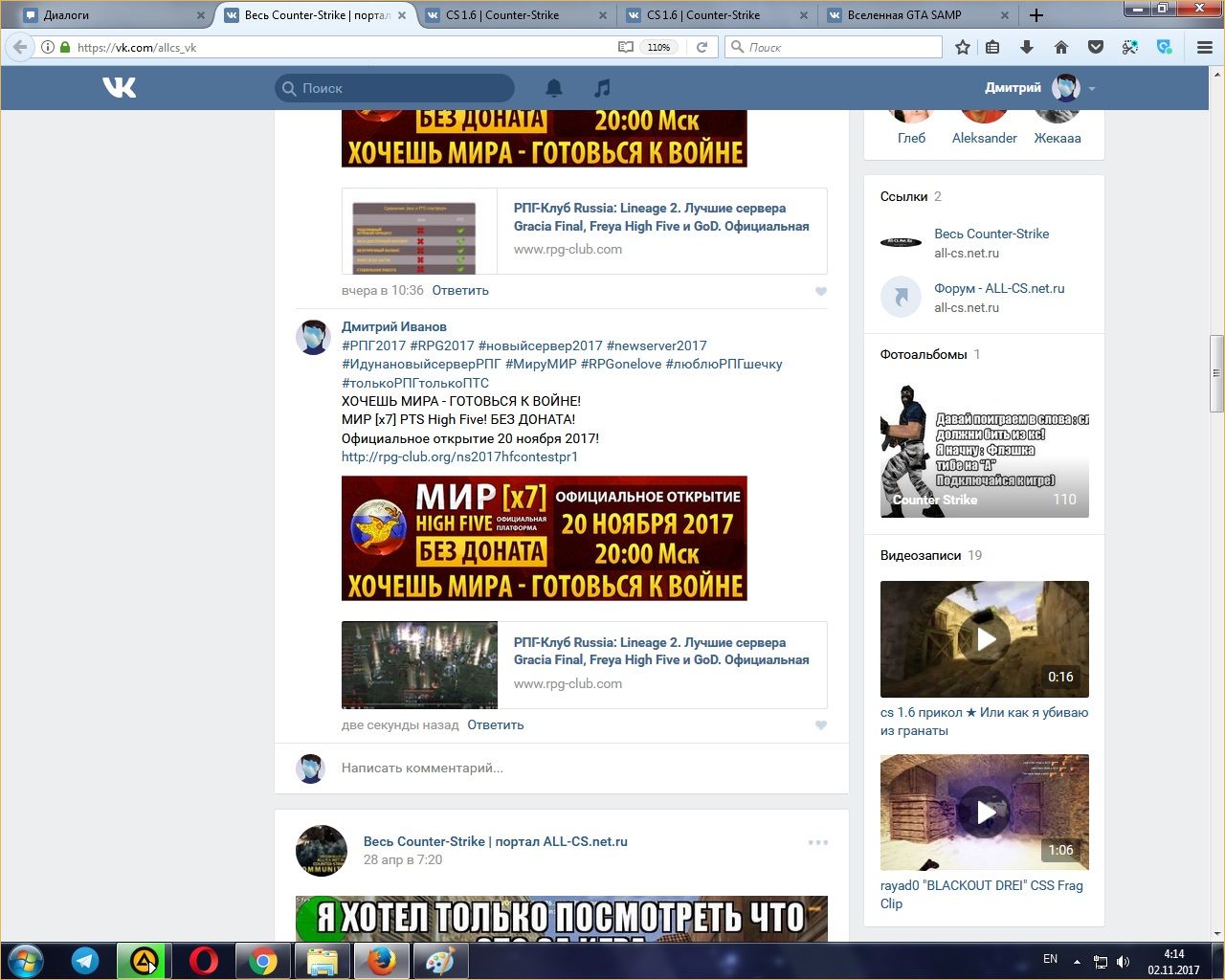Open Aleksander friend profile
The width and height of the screenshot is (1225, 980).
click(984, 138)
